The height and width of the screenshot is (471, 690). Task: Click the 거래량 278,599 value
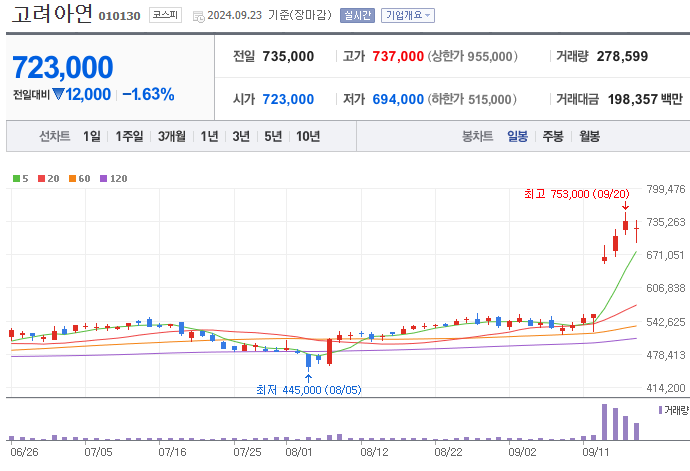click(622, 56)
